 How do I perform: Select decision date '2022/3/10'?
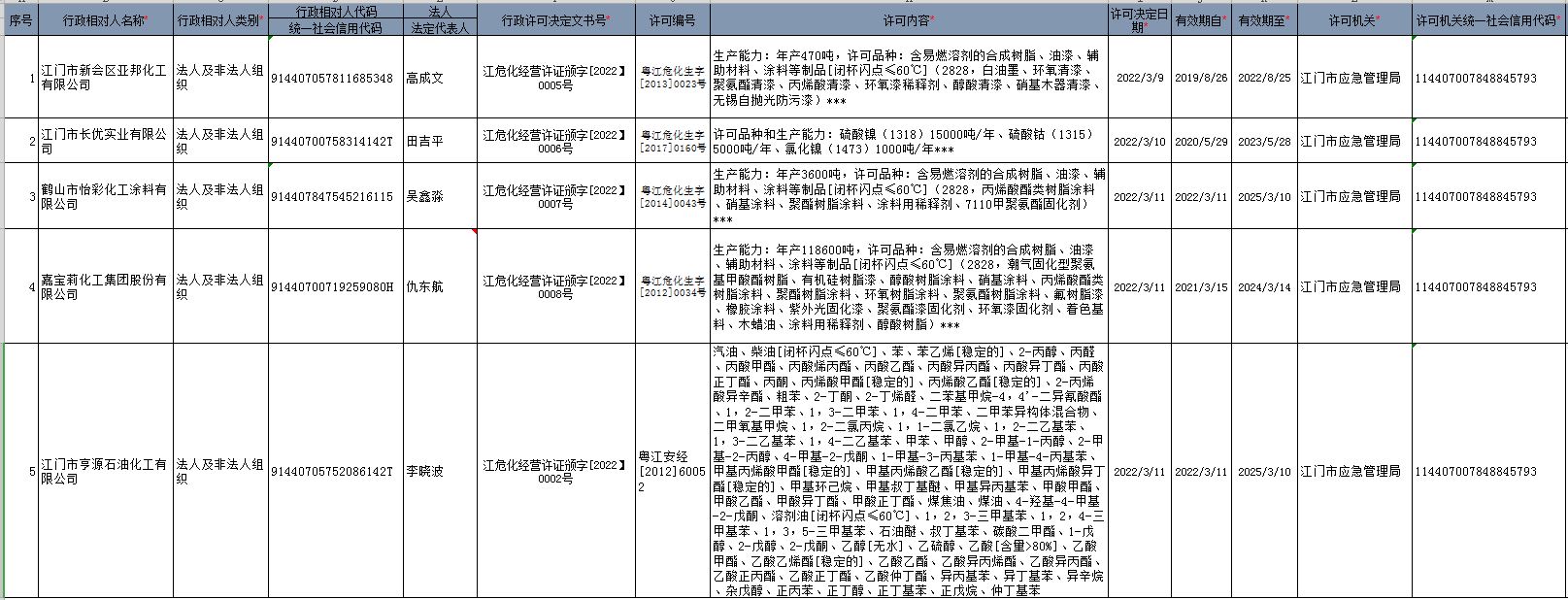click(x=1140, y=141)
